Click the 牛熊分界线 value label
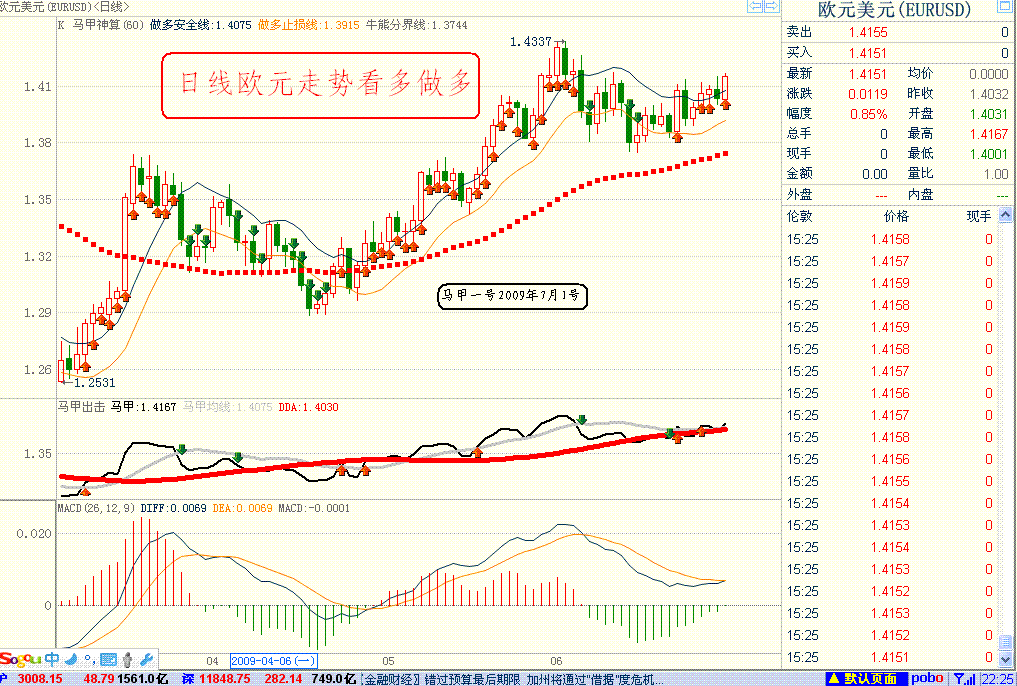Screen dimensions: 1017x686 417,25
